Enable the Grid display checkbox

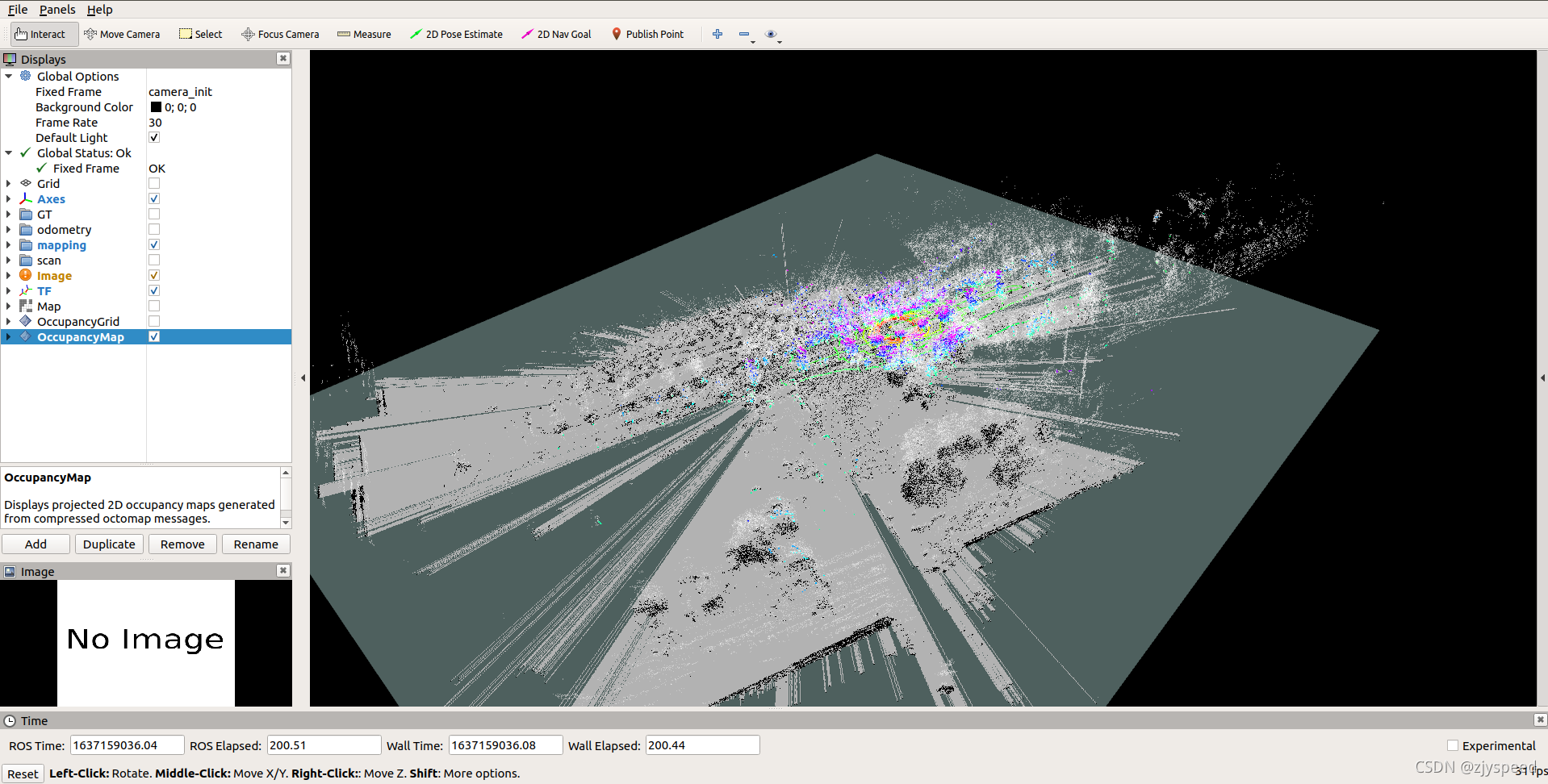154,183
